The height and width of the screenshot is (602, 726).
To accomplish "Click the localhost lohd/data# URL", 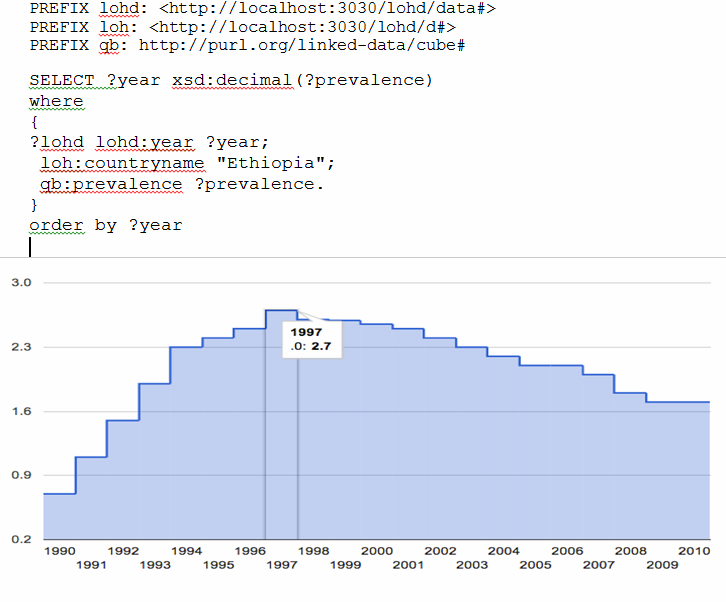I will (326, 8).
